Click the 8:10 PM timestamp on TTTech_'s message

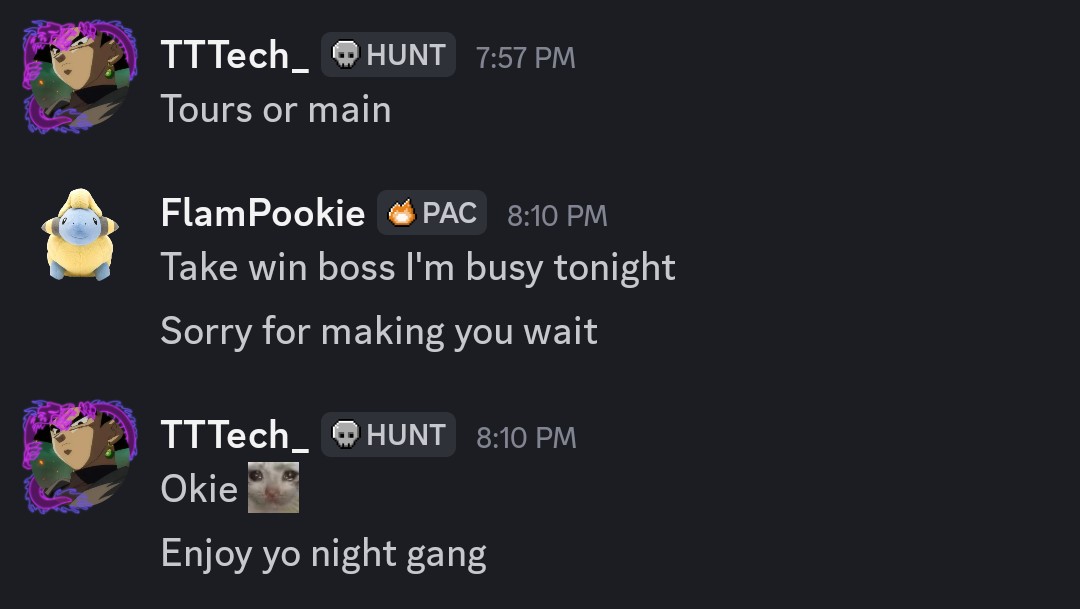tap(526, 438)
